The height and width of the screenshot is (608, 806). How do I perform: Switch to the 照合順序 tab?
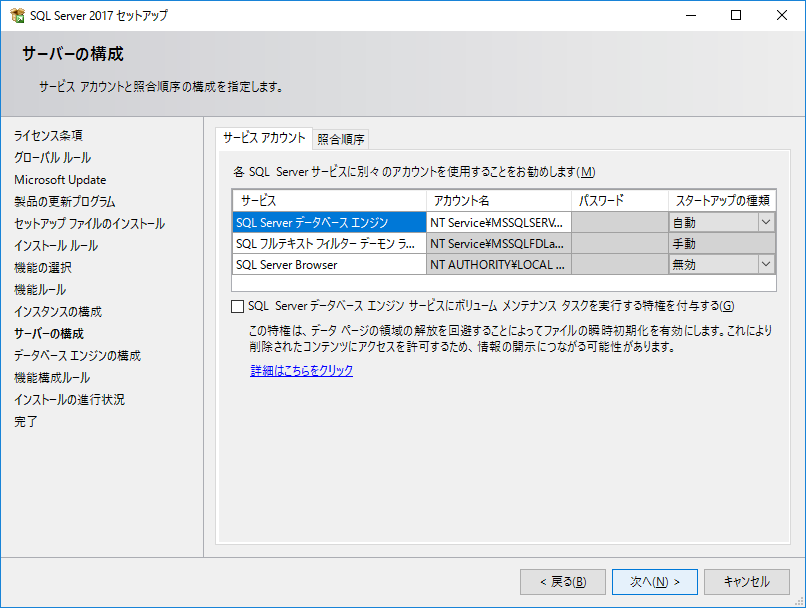(340, 139)
